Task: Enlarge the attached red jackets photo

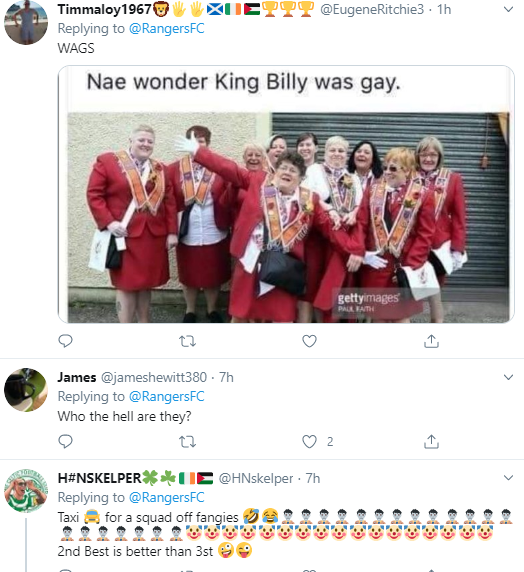Action: pyautogui.click(x=286, y=194)
